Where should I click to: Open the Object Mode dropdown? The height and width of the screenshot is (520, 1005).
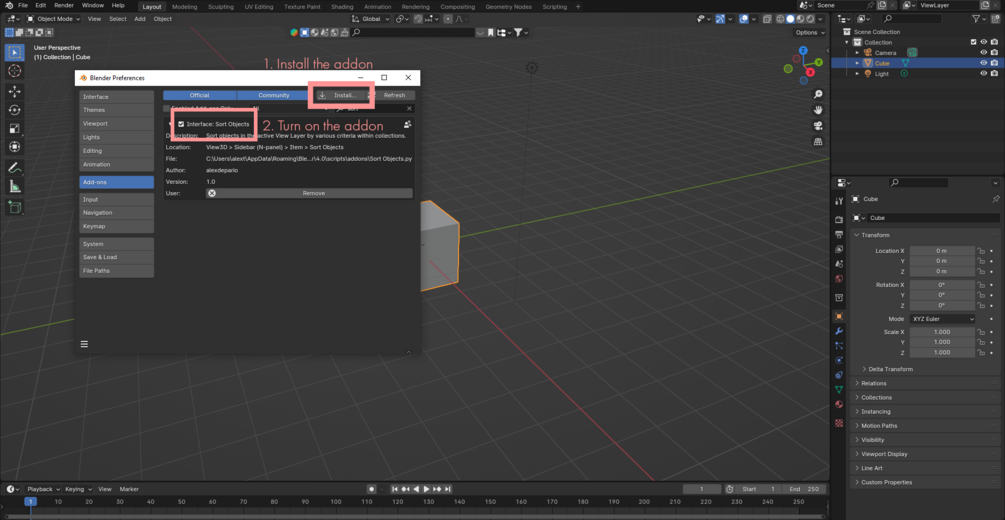(54, 19)
